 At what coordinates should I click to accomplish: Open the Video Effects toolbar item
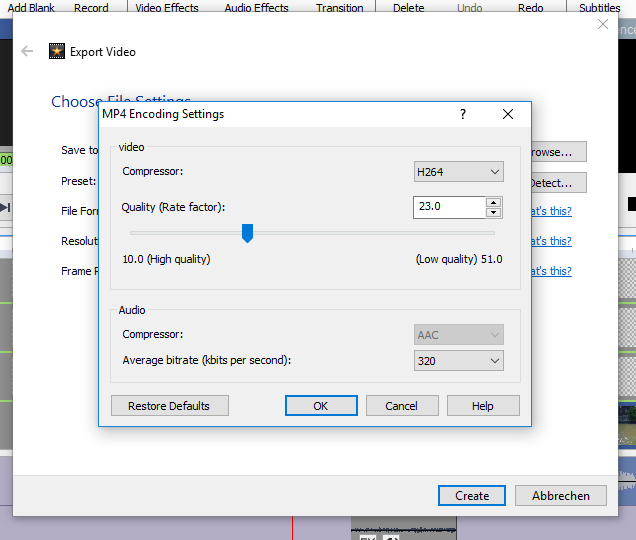point(167,7)
